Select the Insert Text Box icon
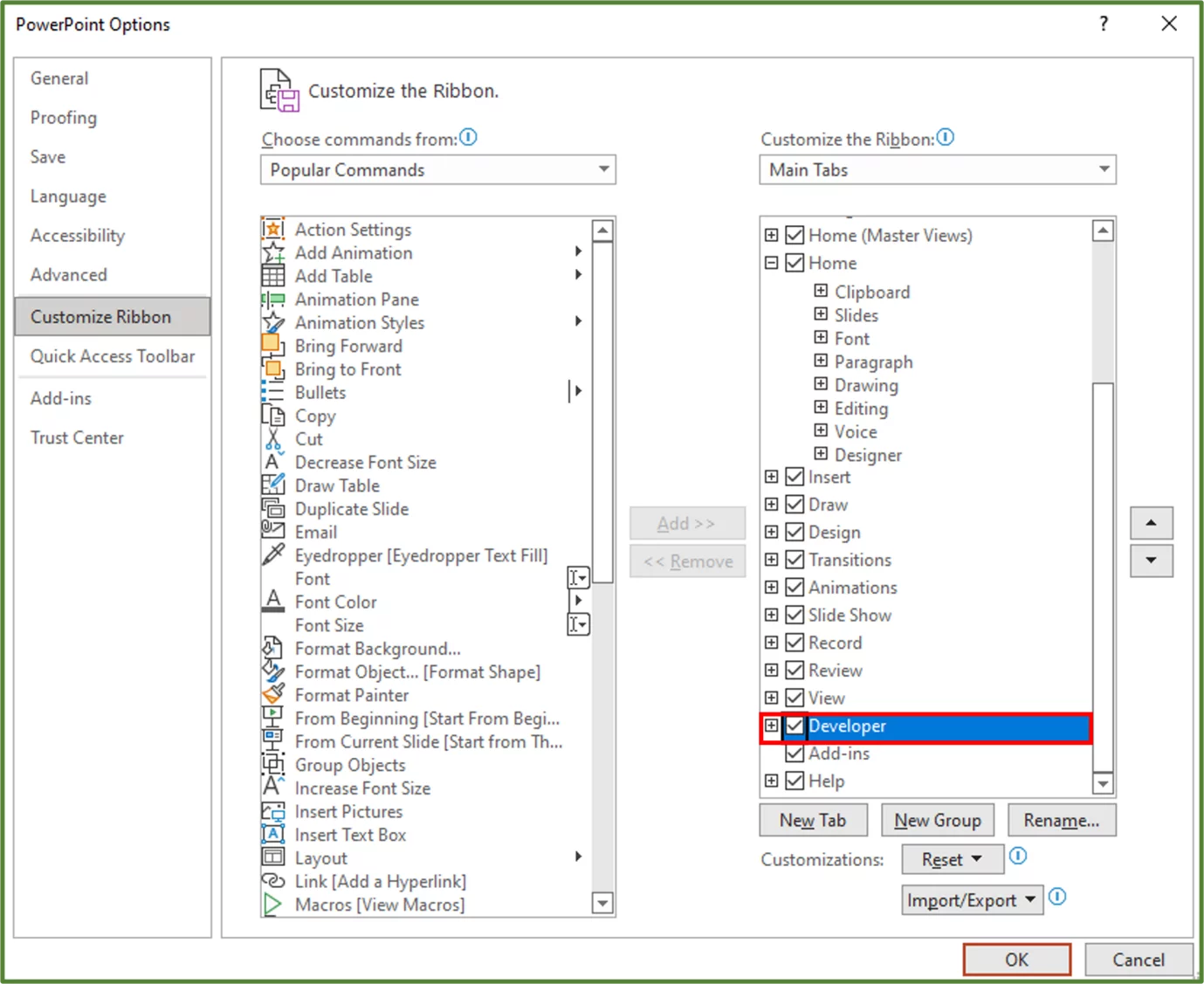This screenshot has height=984, width=1204. pos(273,835)
